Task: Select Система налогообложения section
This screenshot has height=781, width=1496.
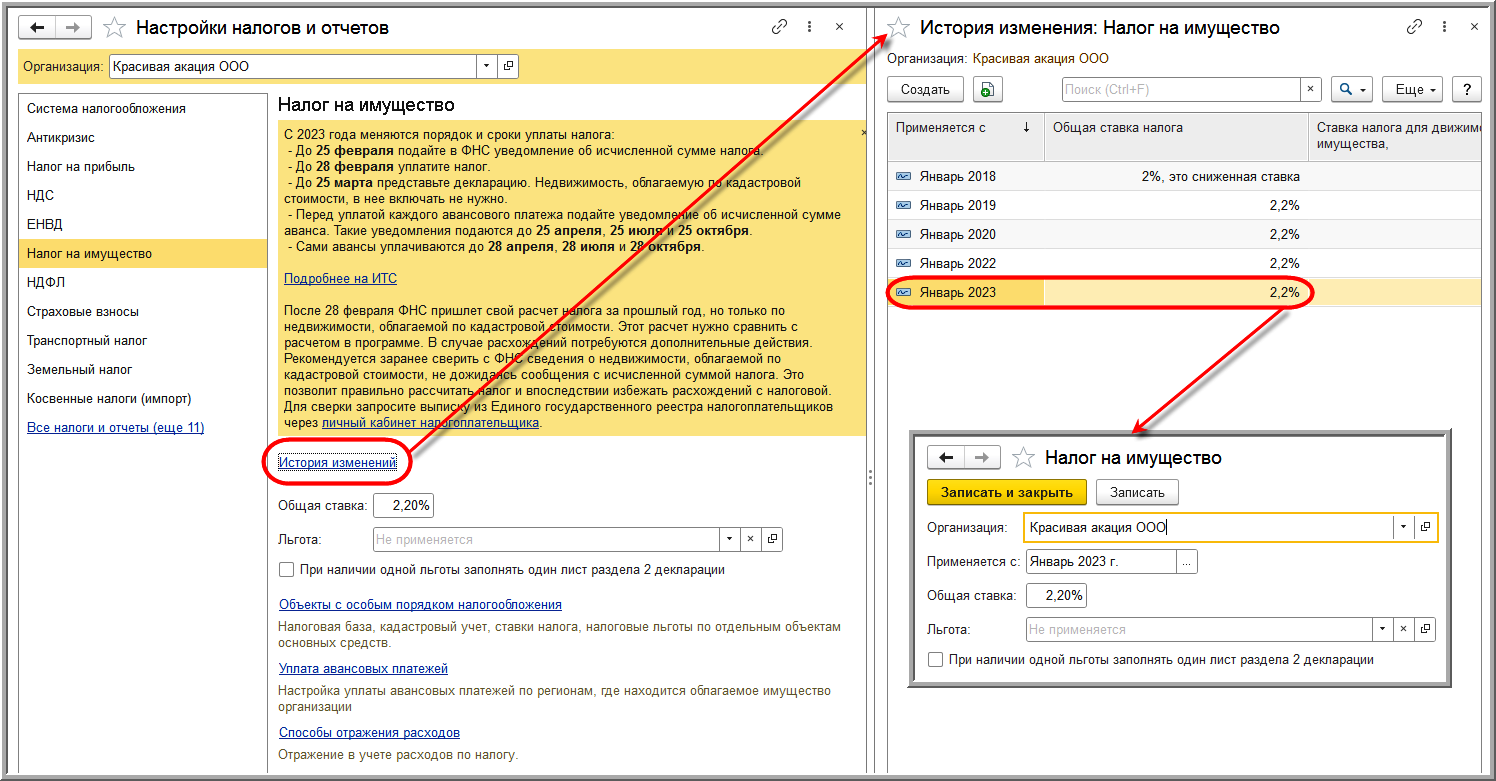Action: tap(143, 108)
